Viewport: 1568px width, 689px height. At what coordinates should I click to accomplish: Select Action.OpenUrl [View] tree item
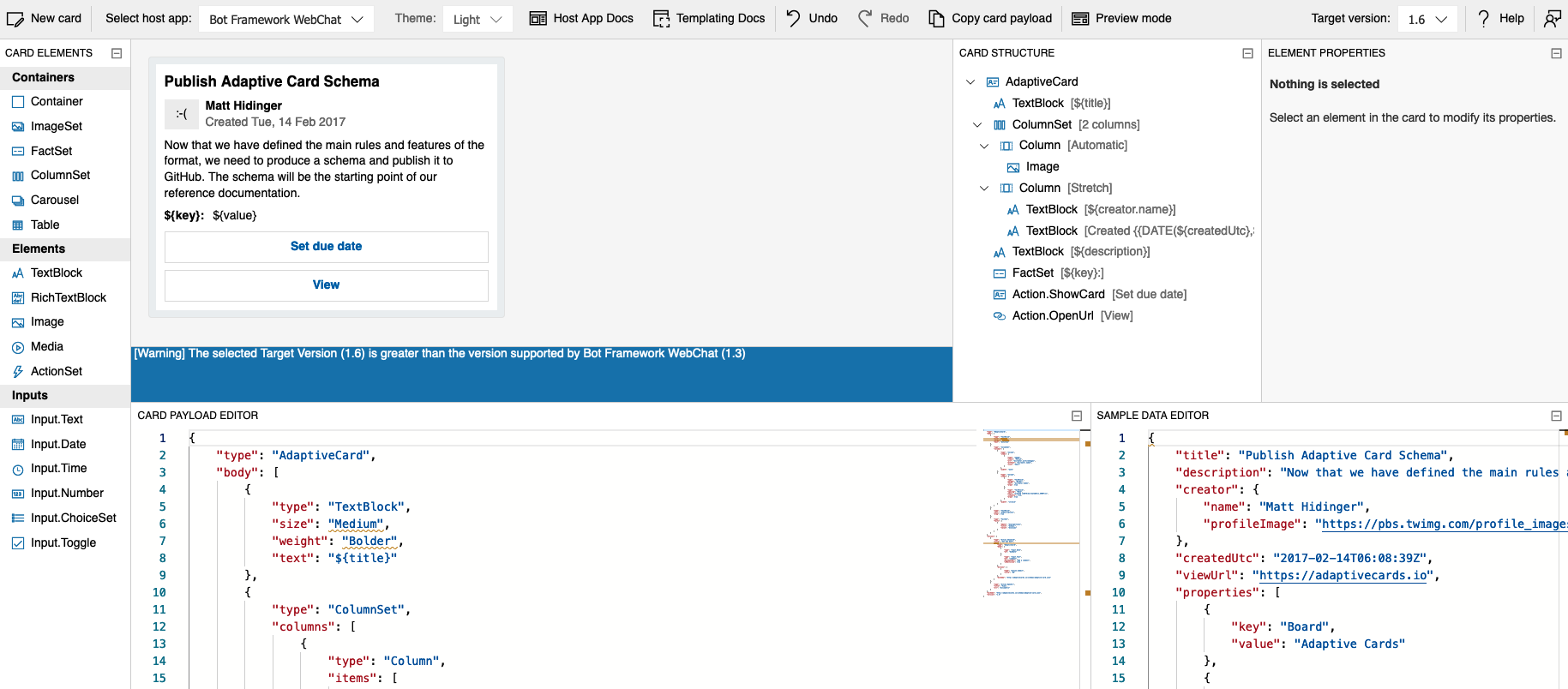pos(1063,315)
